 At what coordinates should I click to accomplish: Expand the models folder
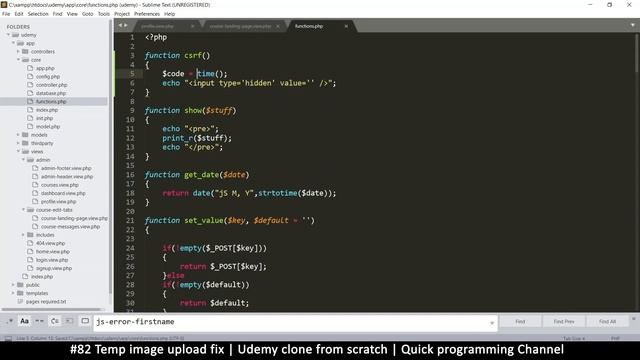18,135
